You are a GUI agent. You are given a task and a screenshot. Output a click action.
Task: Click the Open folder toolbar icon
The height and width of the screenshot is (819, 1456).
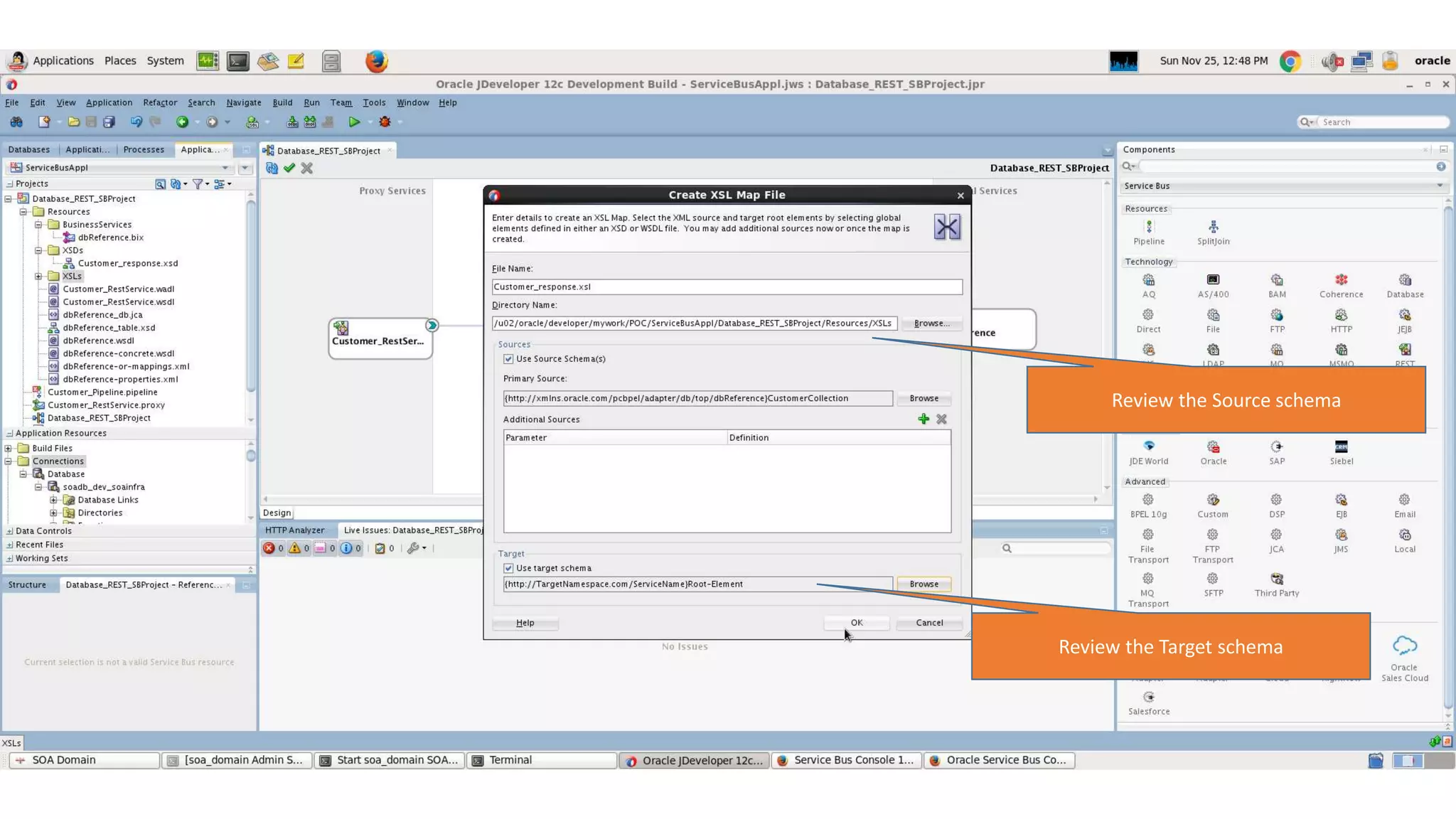coord(73,122)
